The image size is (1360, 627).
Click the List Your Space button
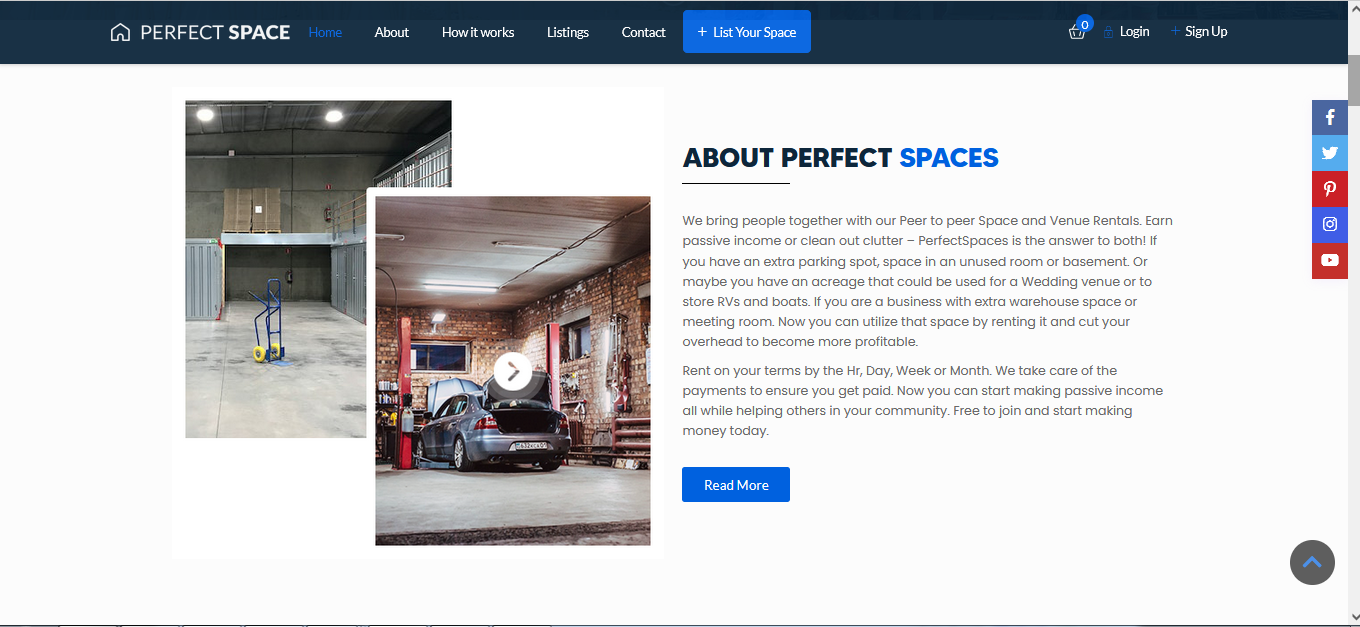tap(747, 32)
